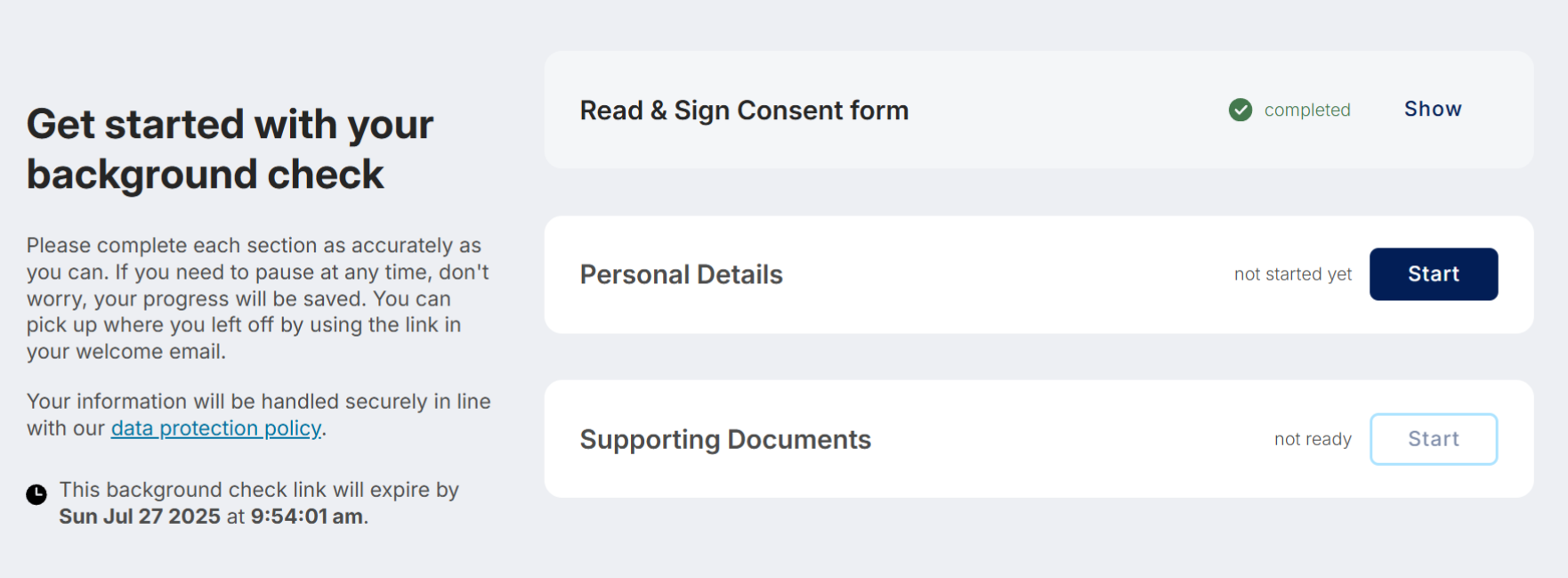
Task: Click the "welcome email" sentence in instructions
Action: click(x=126, y=352)
